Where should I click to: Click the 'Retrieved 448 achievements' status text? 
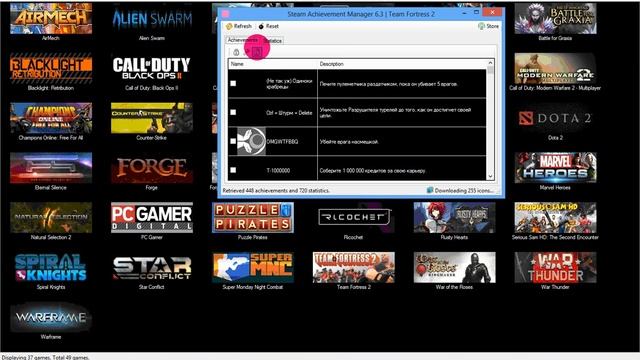(276, 191)
